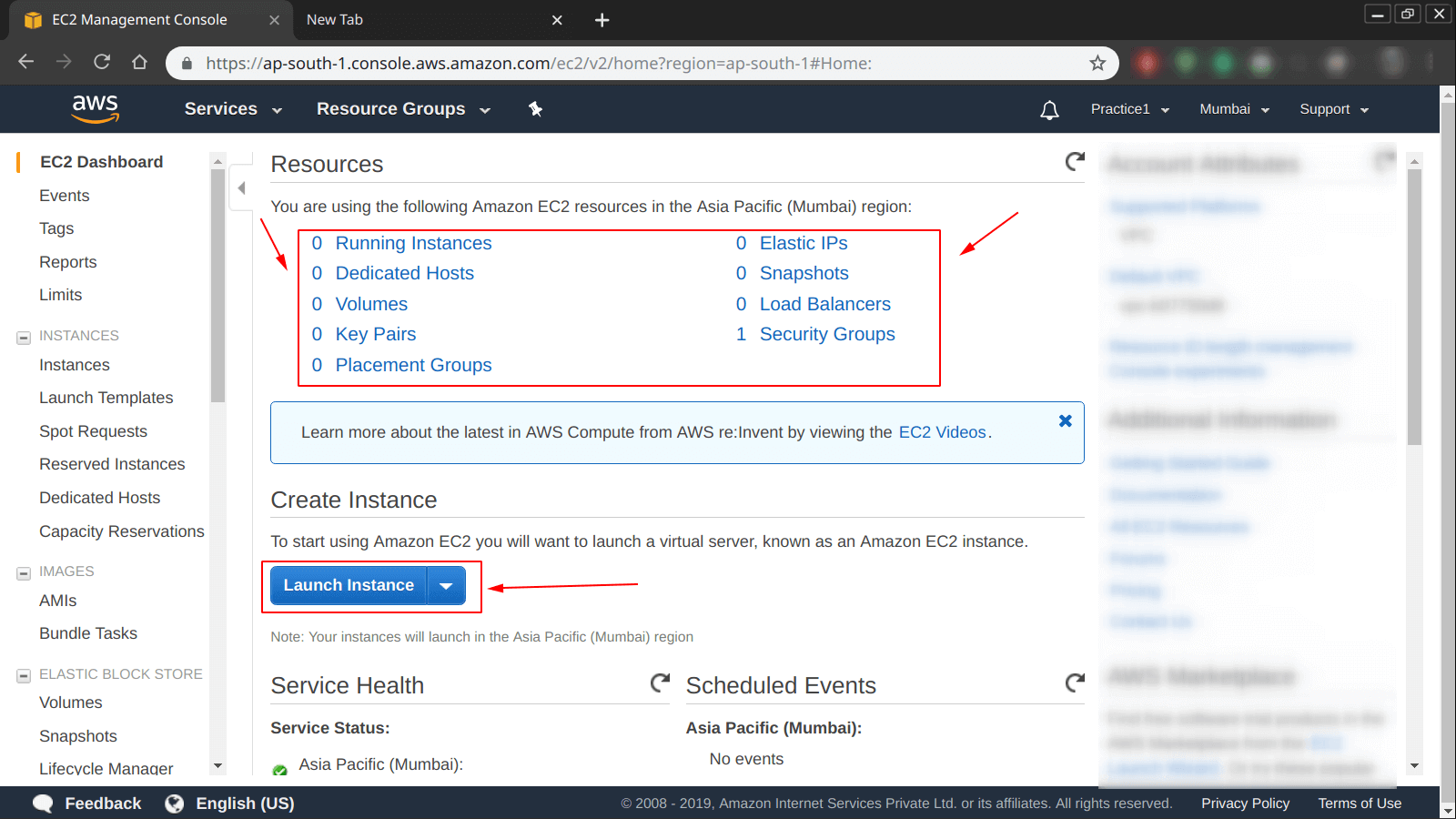Open Running Instances resource link
1456x819 pixels.
[413, 243]
